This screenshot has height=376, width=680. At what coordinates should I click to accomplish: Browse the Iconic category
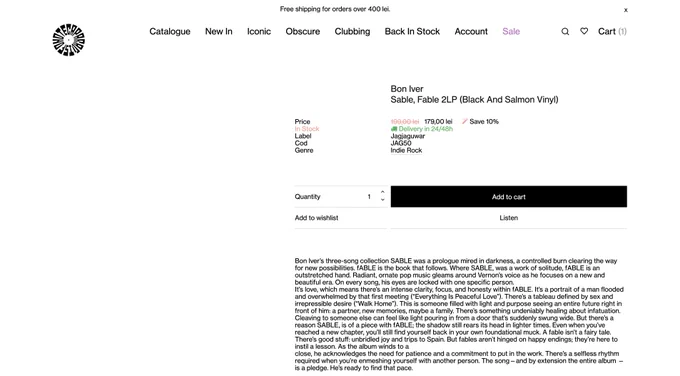coord(259,31)
